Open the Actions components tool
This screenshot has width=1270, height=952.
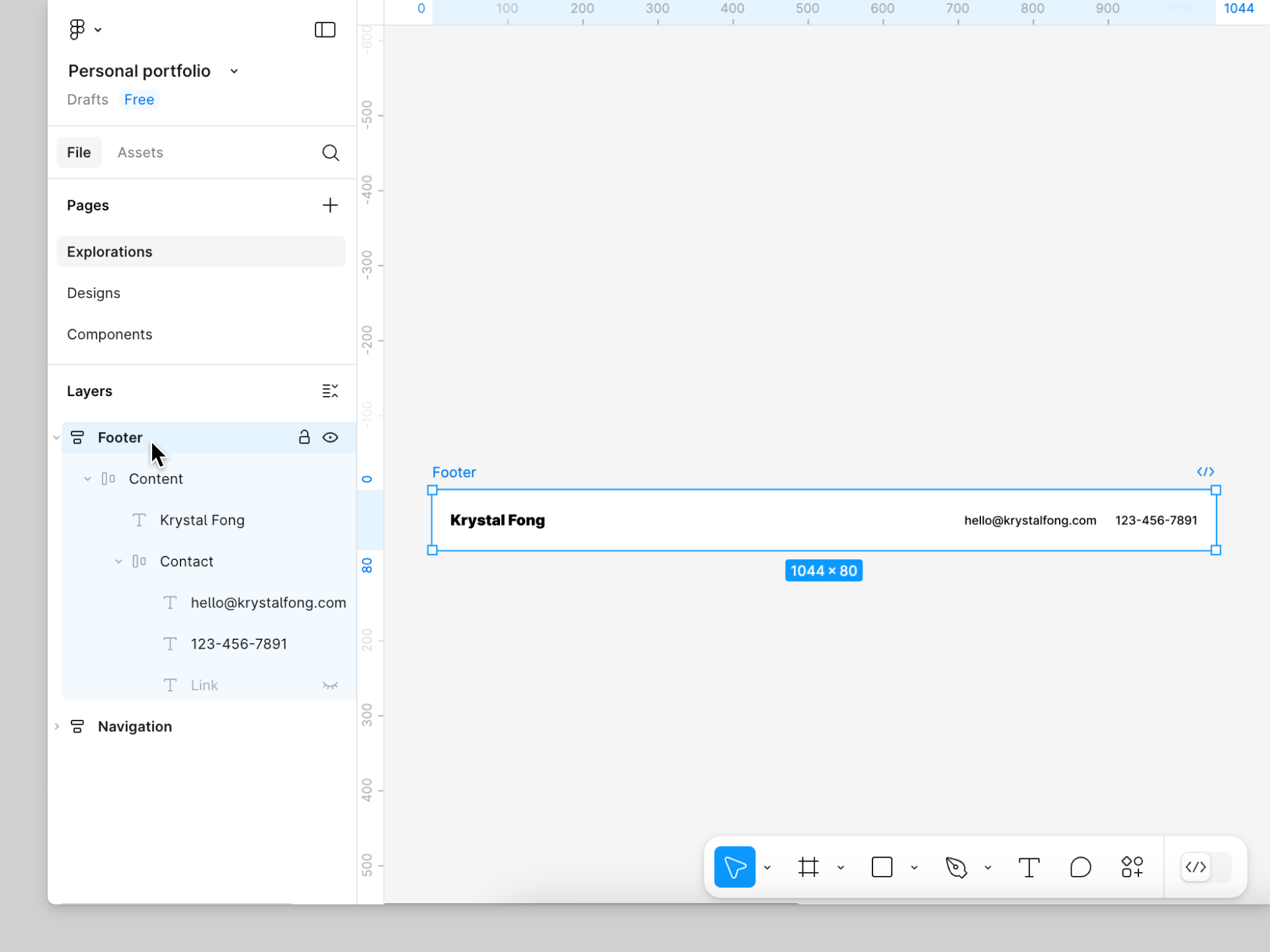(x=1132, y=867)
